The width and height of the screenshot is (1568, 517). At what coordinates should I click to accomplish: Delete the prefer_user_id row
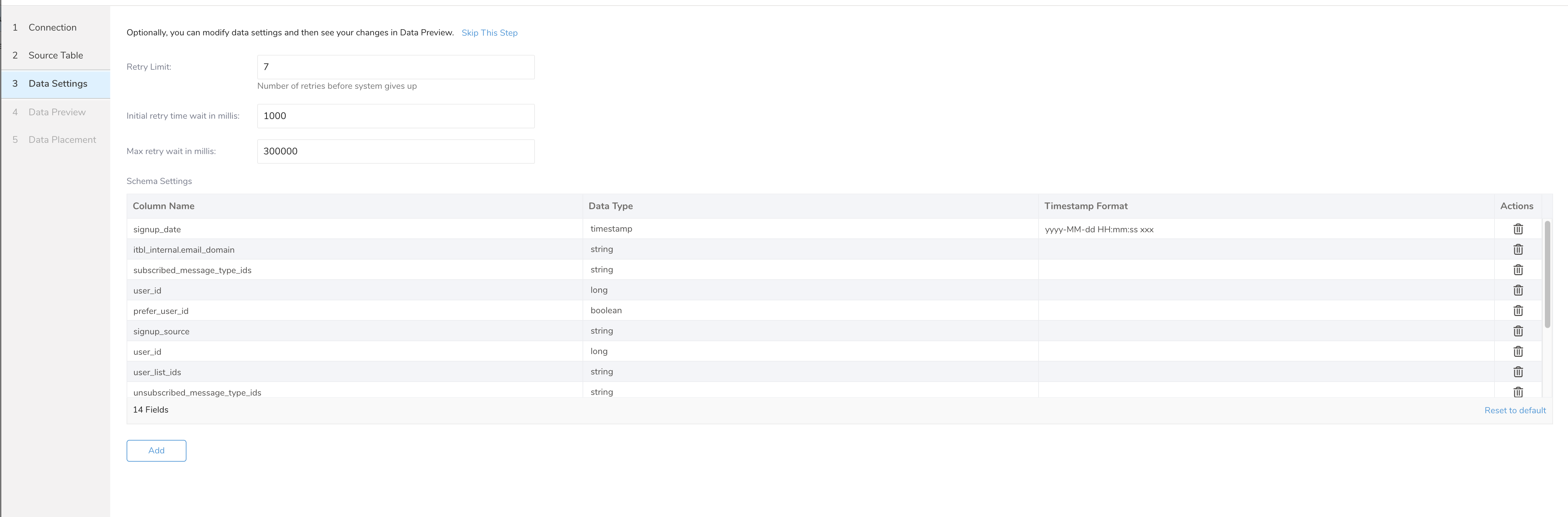click(x=1518, y=311)
